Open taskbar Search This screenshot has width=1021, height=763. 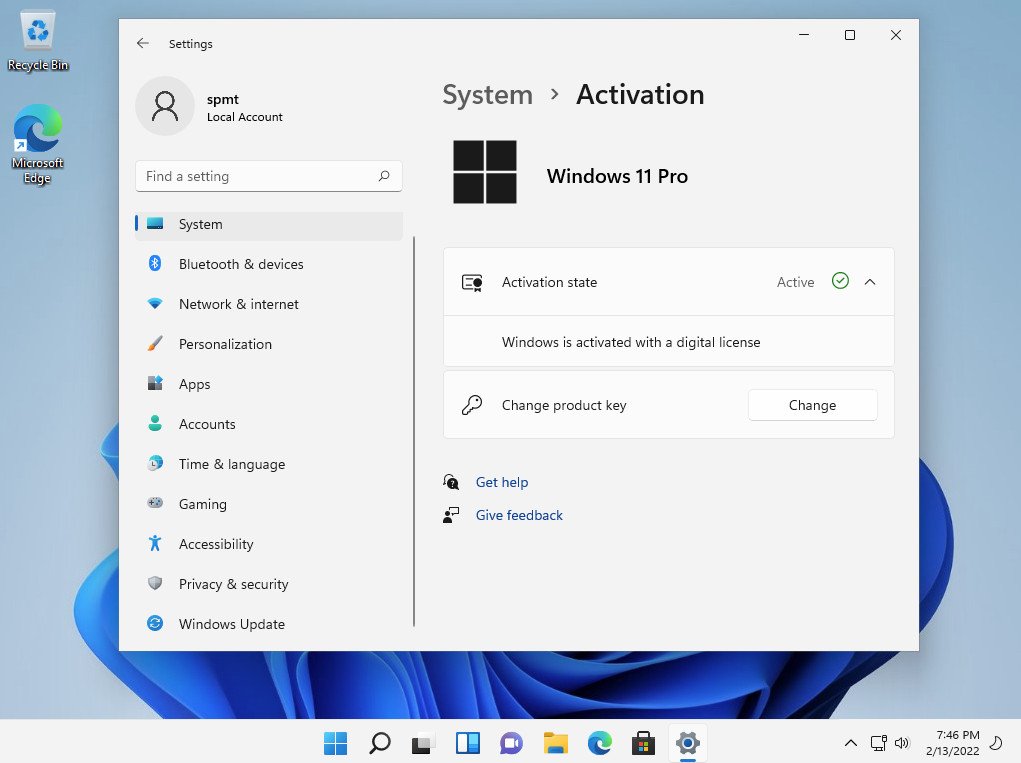(380, 743)
